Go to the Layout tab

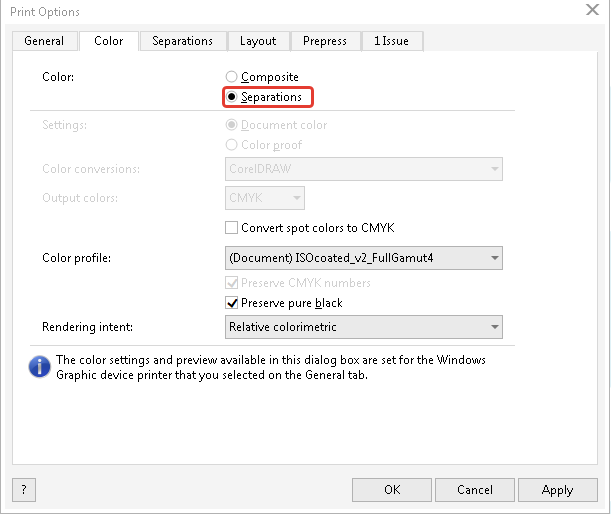coord(258,41)
